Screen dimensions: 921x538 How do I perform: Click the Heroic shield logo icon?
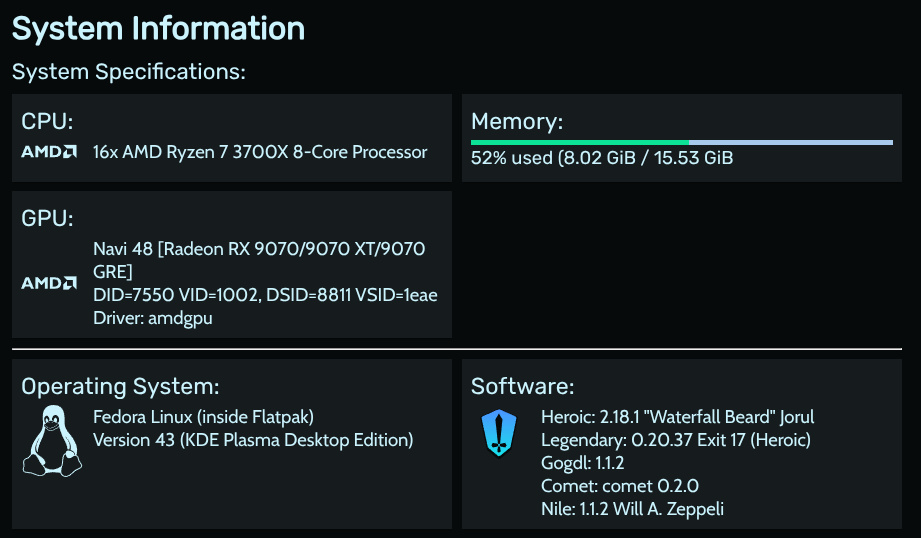point(498,433)
